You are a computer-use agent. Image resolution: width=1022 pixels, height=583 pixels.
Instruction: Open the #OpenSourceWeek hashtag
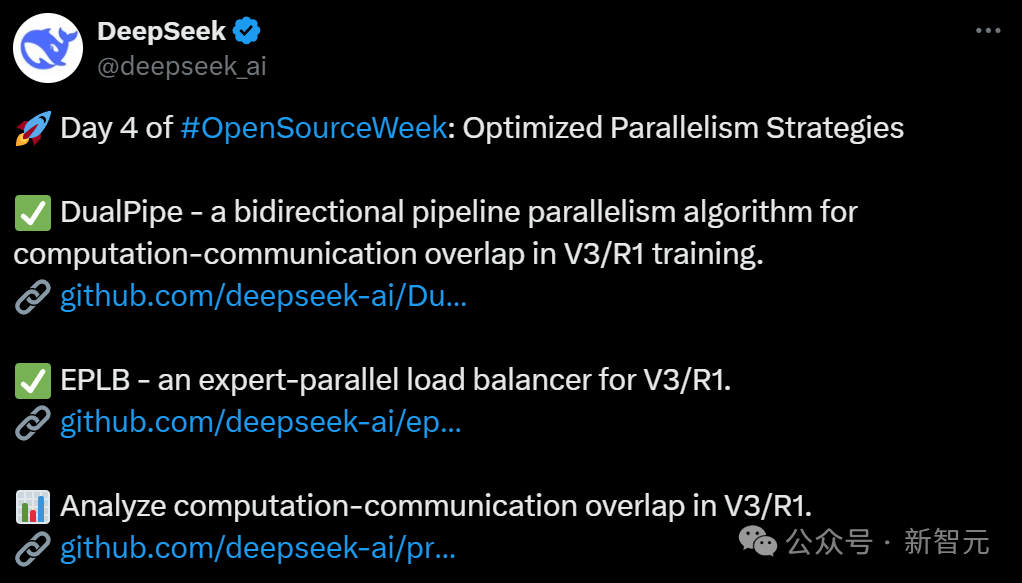[x=314, y=128]
